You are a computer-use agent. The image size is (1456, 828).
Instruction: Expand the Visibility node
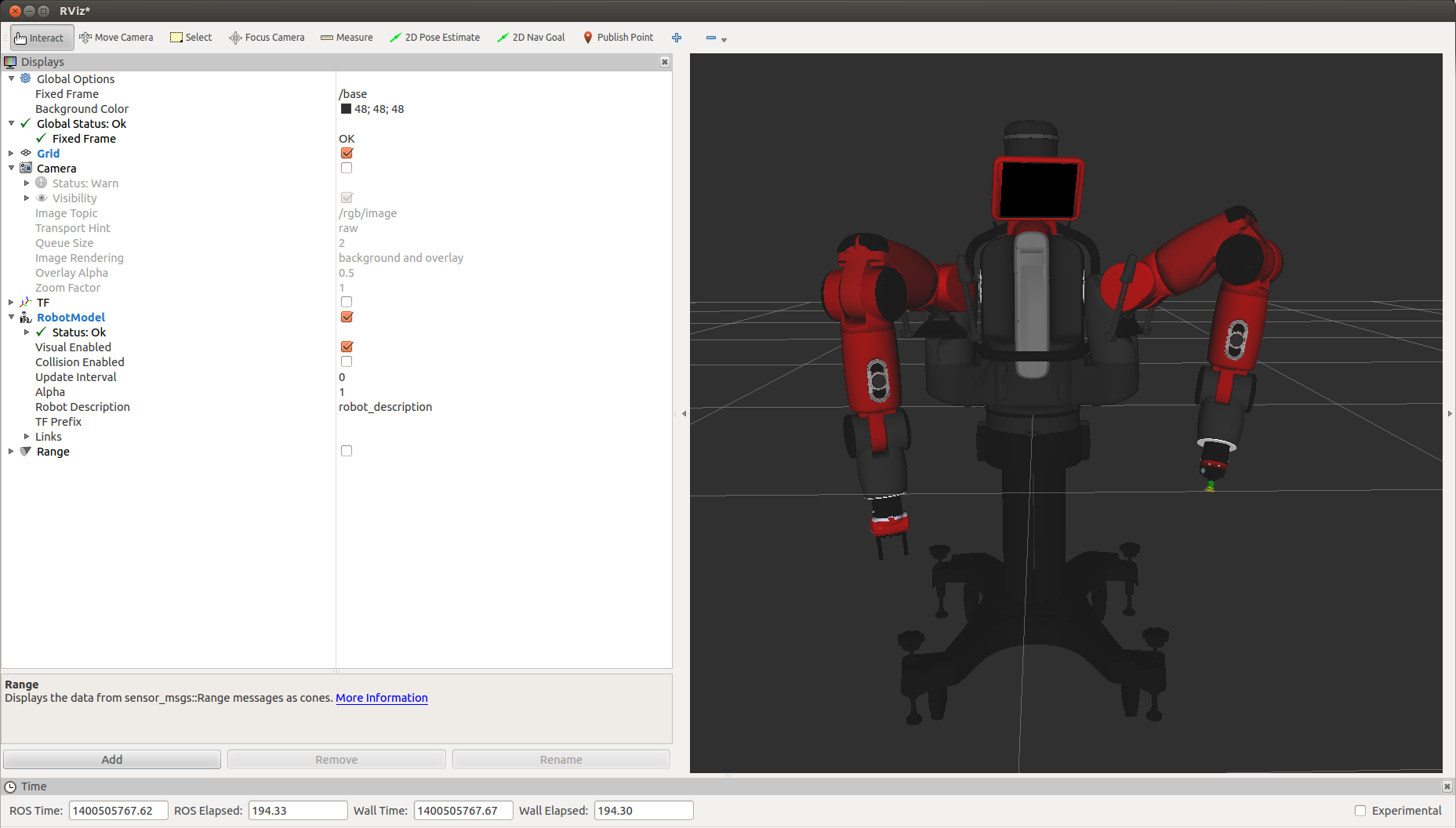pos(27,198)
